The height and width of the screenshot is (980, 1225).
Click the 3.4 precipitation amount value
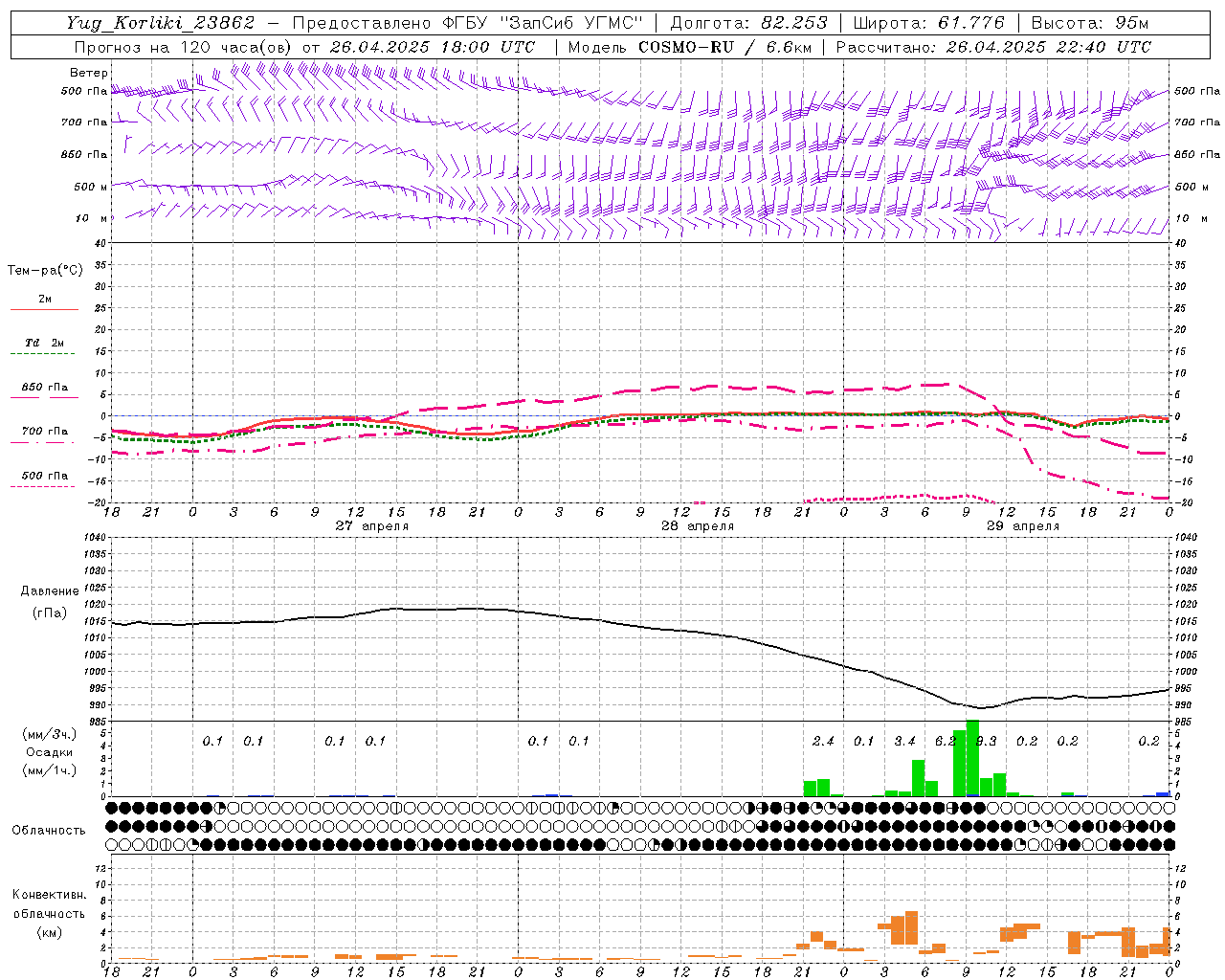[904, 742]
